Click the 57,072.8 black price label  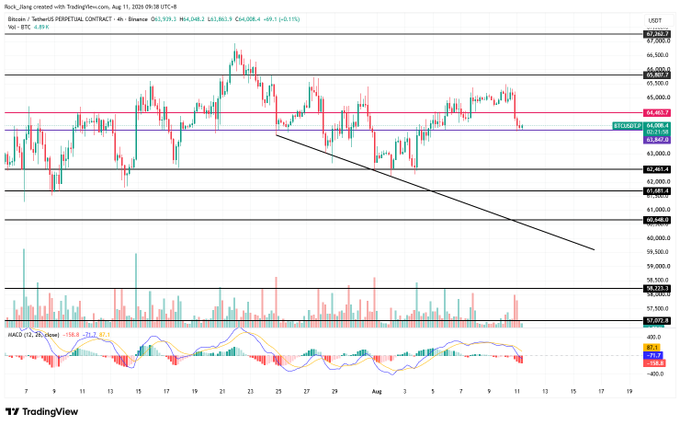(x=657, y=321)
